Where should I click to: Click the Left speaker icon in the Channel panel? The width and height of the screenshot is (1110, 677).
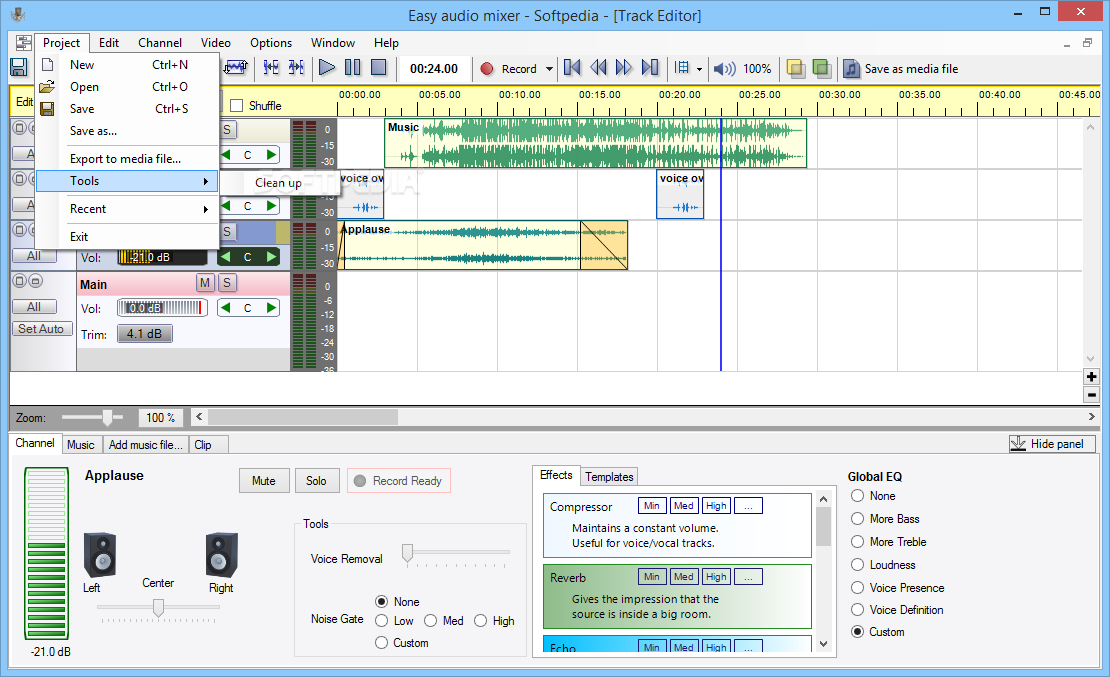click(x=100, y=554)
